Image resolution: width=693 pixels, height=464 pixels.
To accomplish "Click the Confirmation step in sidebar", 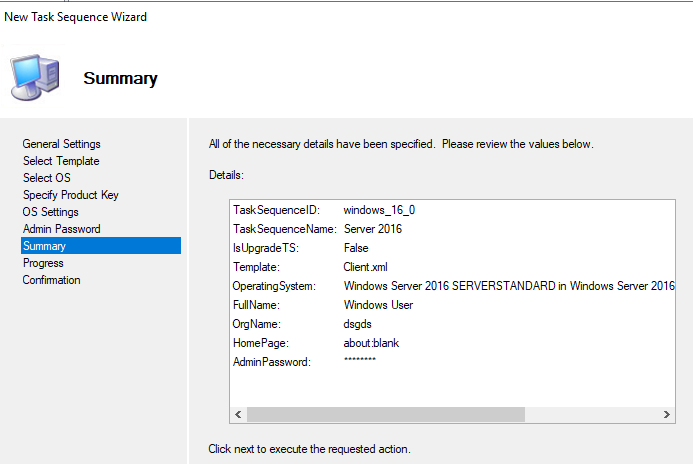I will coord(51,280).
